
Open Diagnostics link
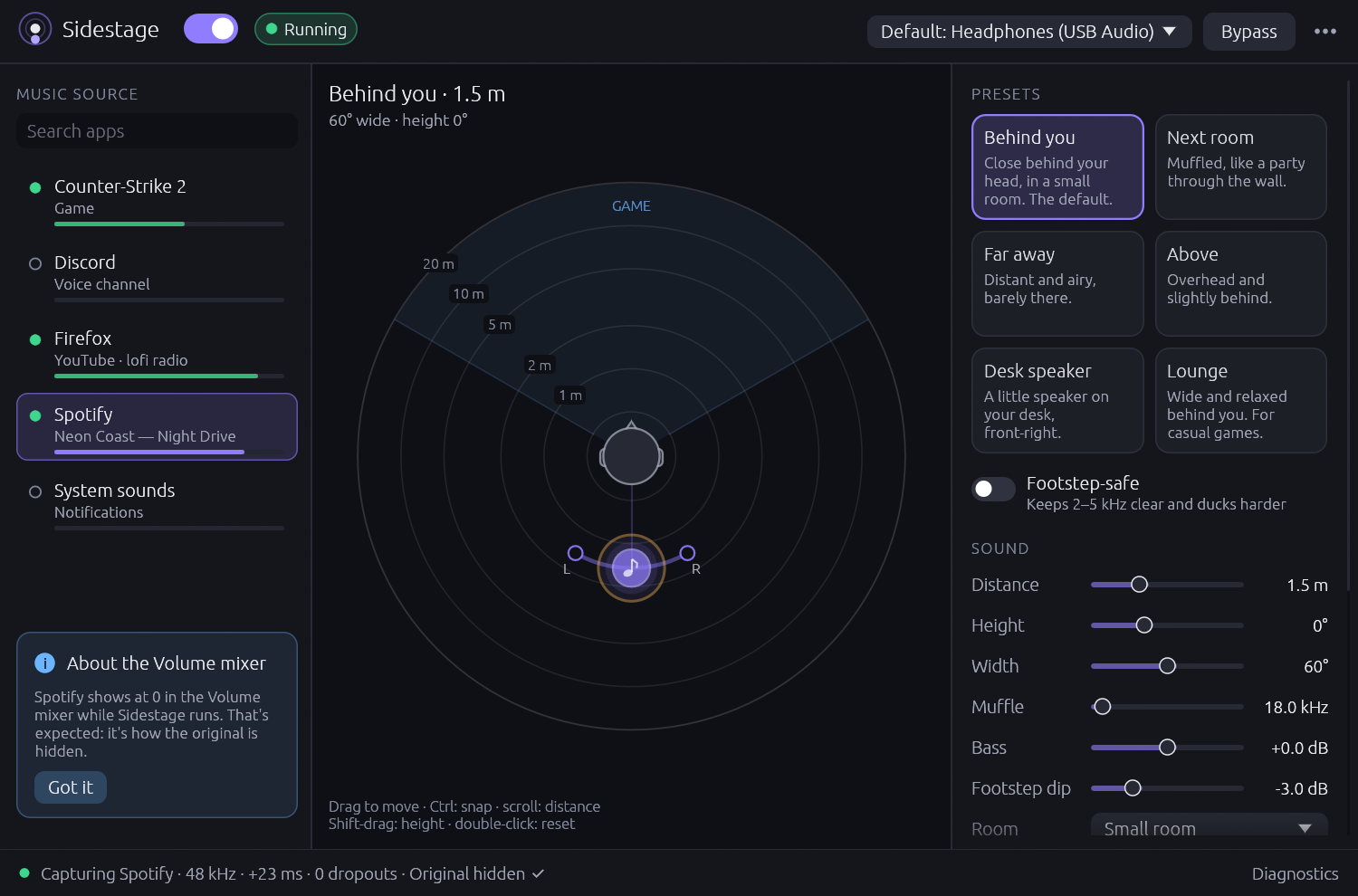[1295, 873]
